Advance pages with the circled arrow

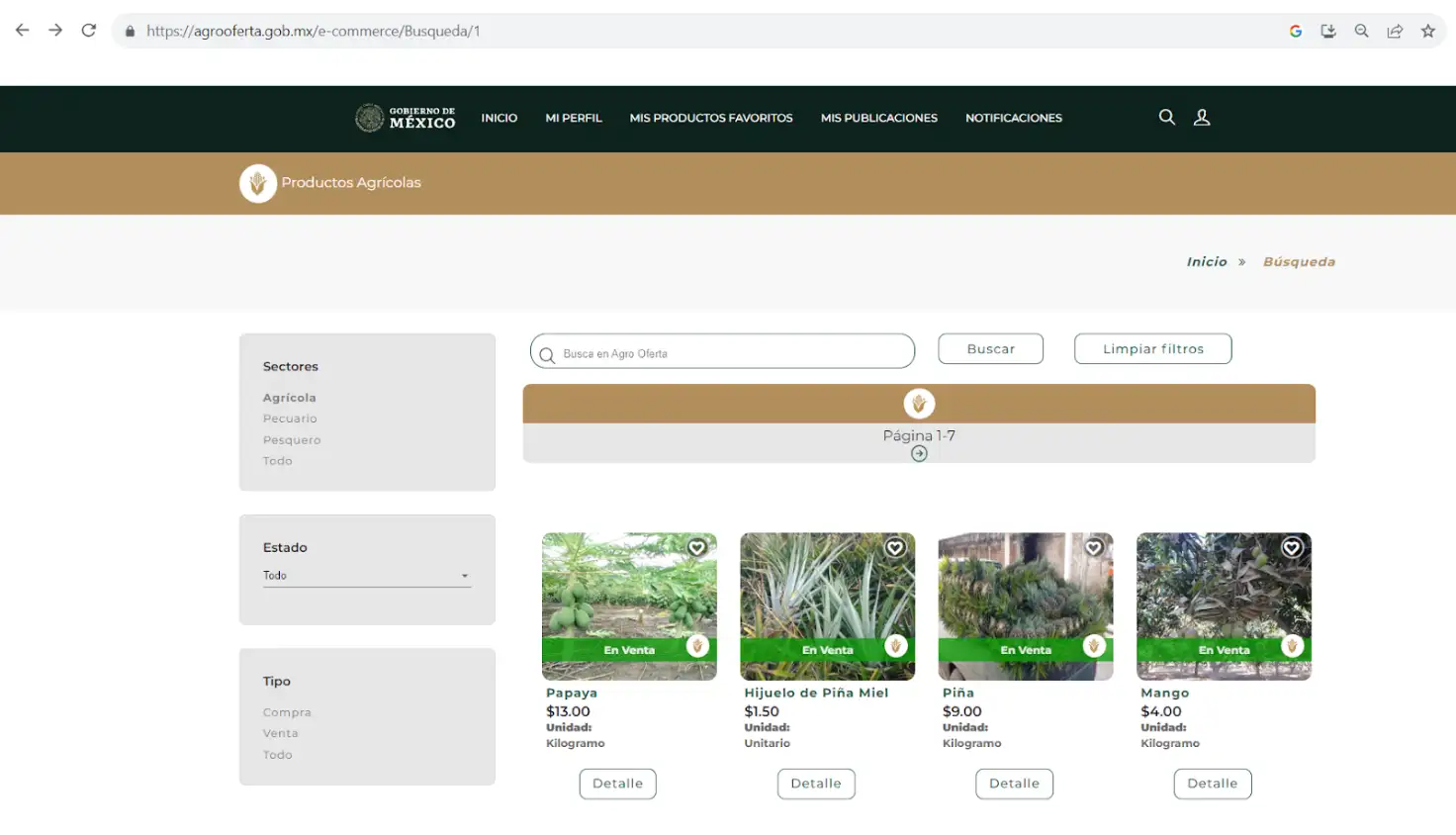[919, 453]
